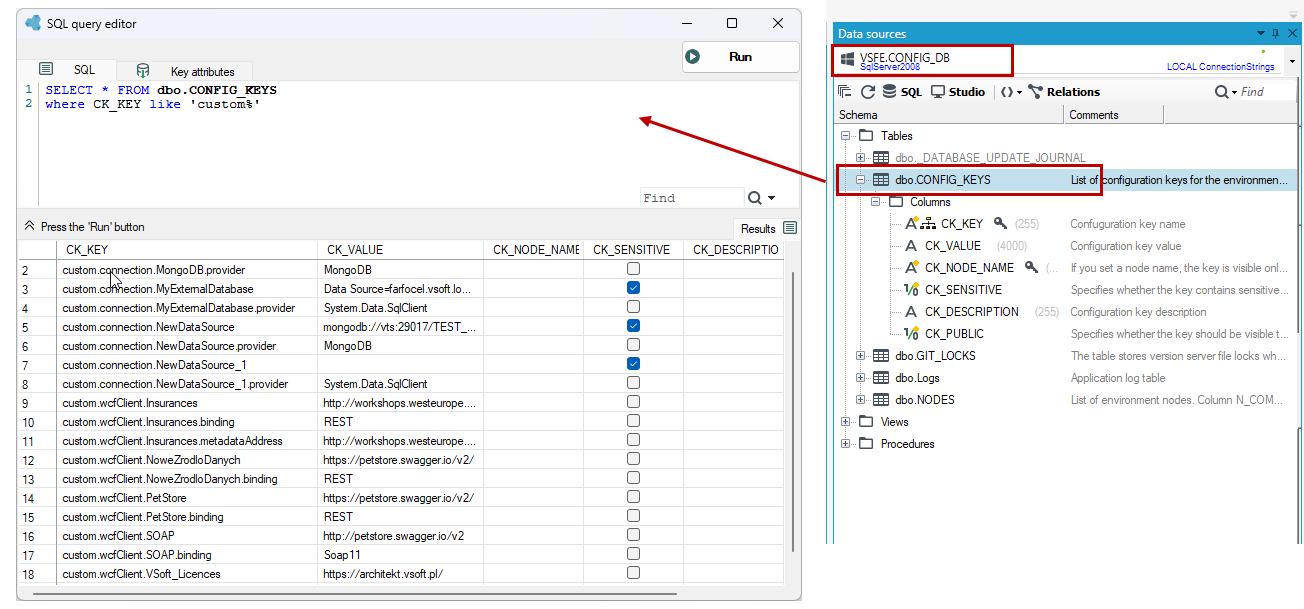
Task: Toggle CK_SENSITIVE for custom.connection.MongoDB.provider
Action: pyautogui.click(x=633, y=269)
